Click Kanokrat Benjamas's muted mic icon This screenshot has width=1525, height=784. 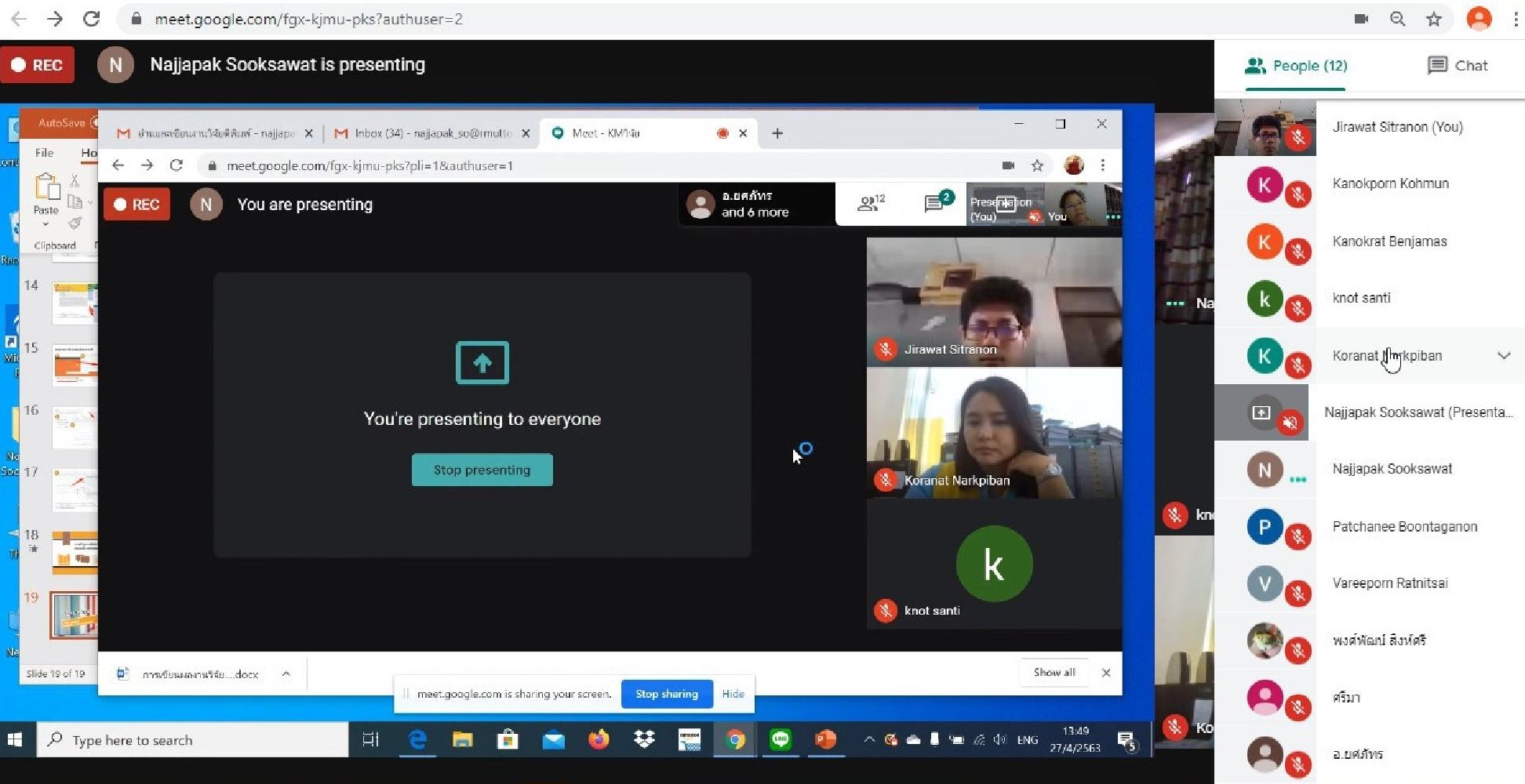click(1298, 252)
